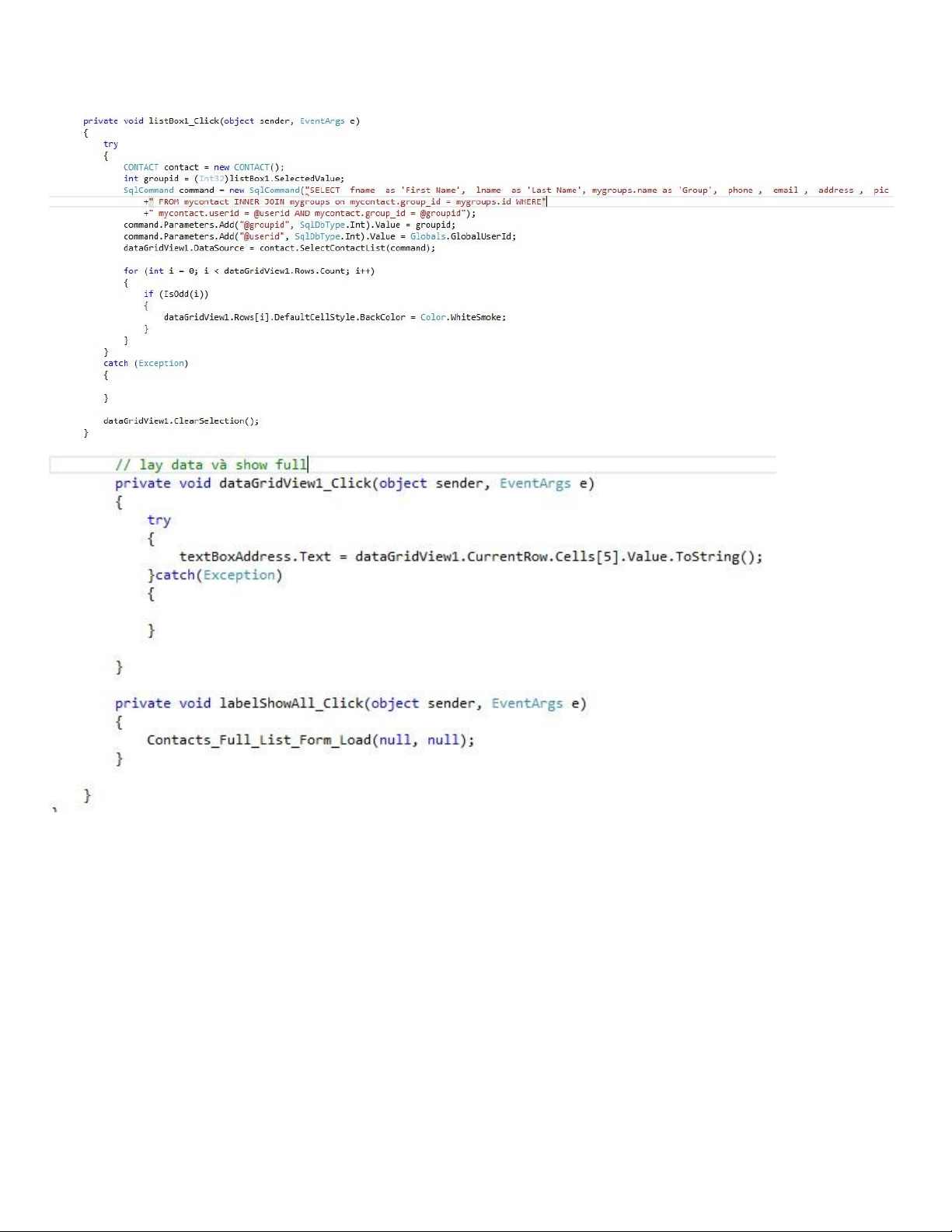Click the dataGridView1_Click method signature

354,483
